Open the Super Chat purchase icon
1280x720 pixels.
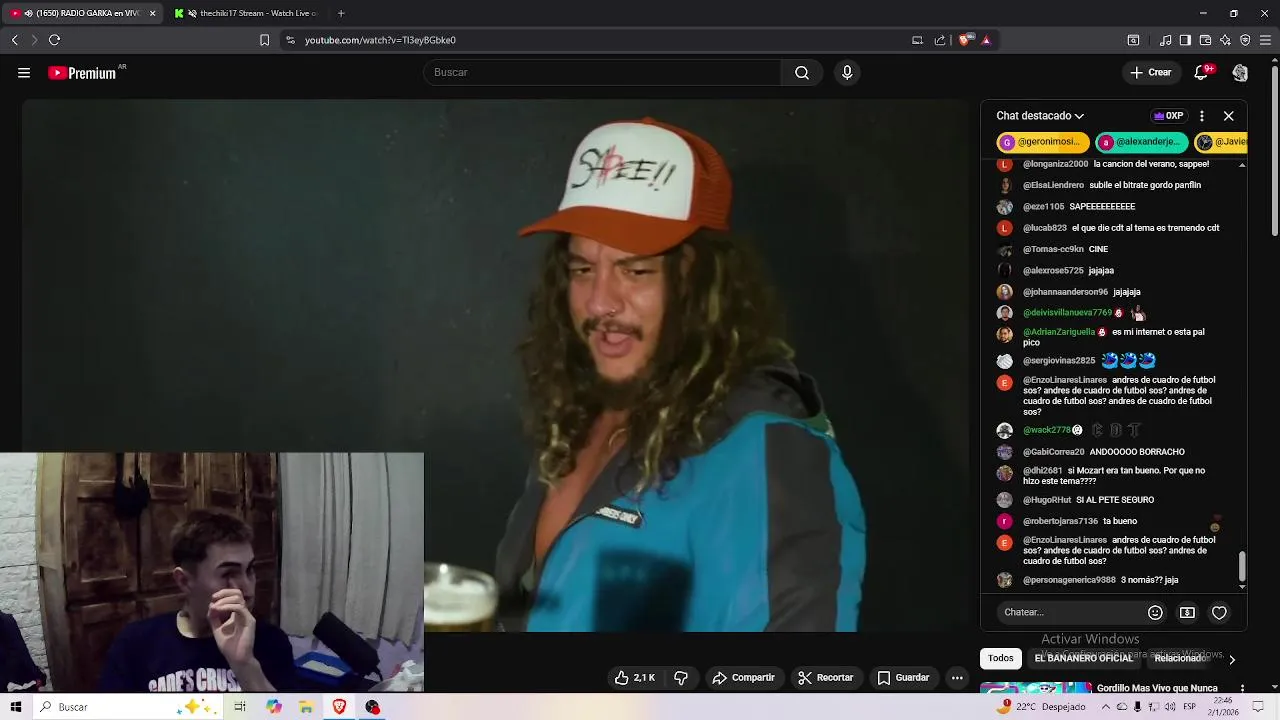pyautogui.click(x=1187, y=612)
